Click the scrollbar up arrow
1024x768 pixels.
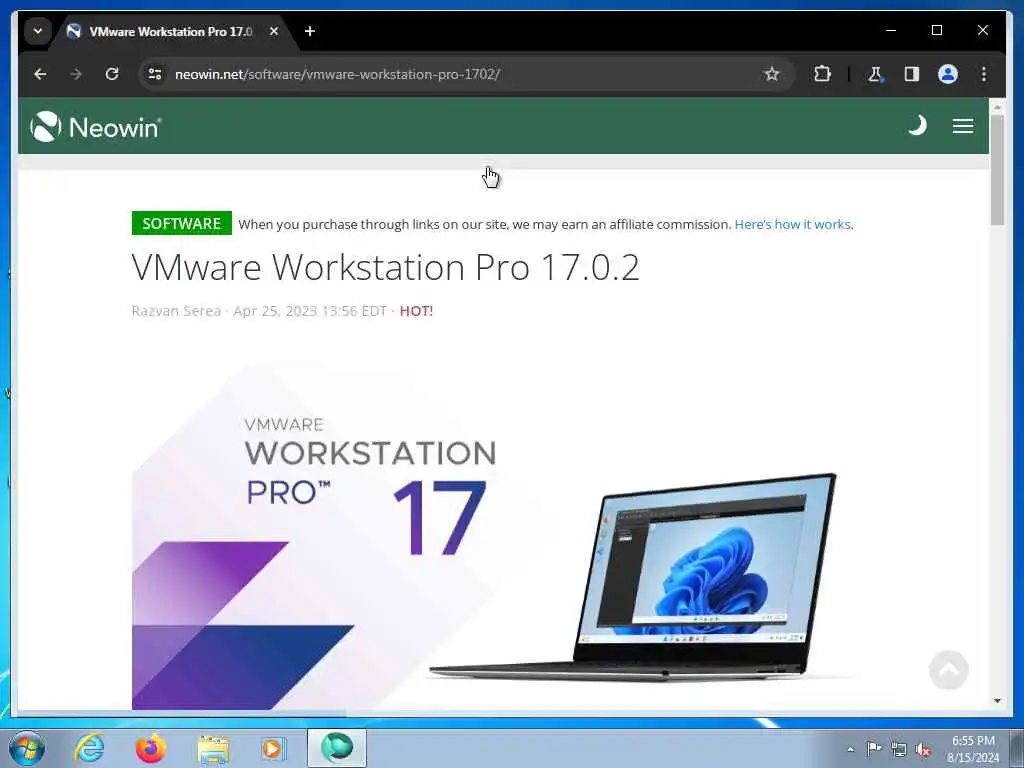click(x=997, y=106)
